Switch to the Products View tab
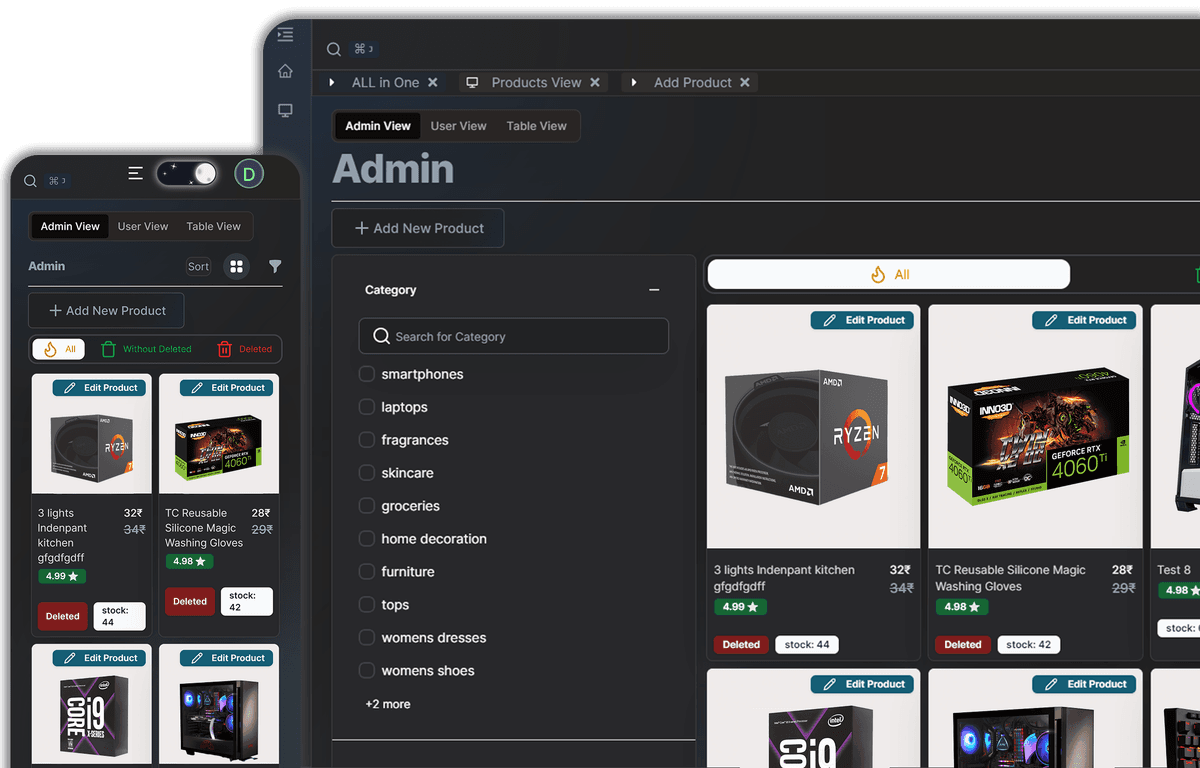Screen dimensions: 1200x768 [x=536, y=82]
